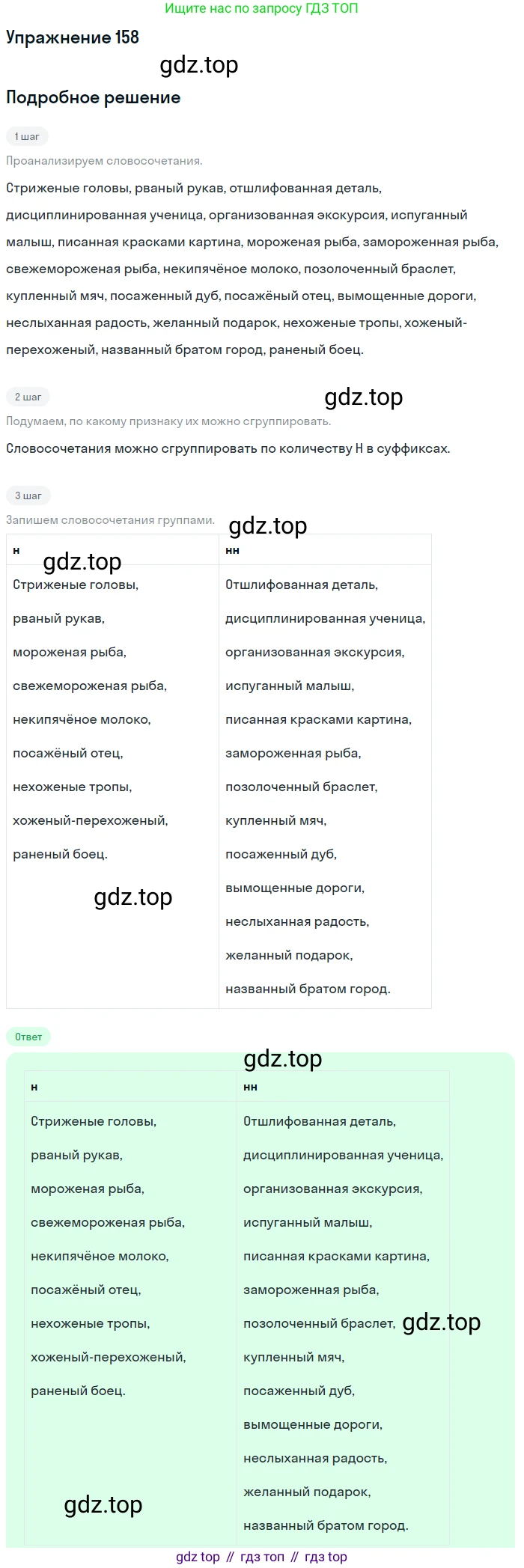The width and height of the screenshot is (524, 1568).
Task: Click "Проанализируем словосочетания." step description
Action: (104, 161)
